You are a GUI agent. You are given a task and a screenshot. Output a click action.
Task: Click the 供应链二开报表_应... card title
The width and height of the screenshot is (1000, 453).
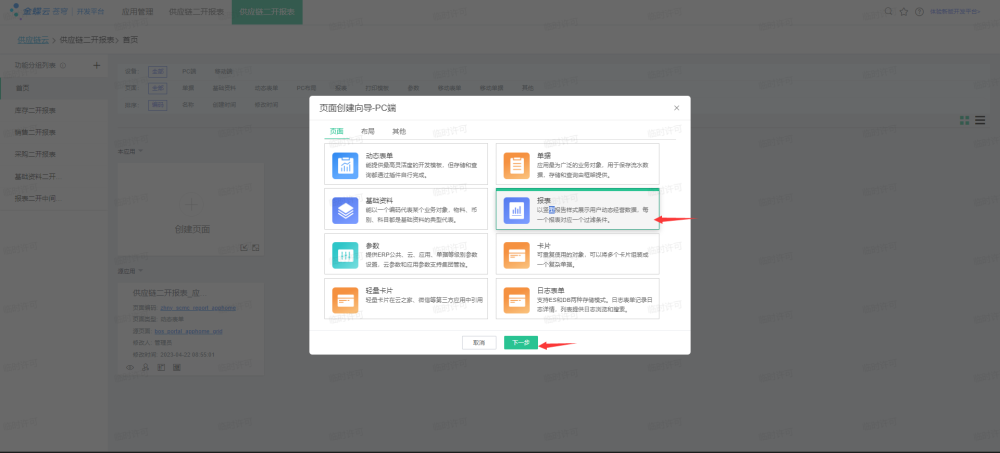tap(170, 293)
